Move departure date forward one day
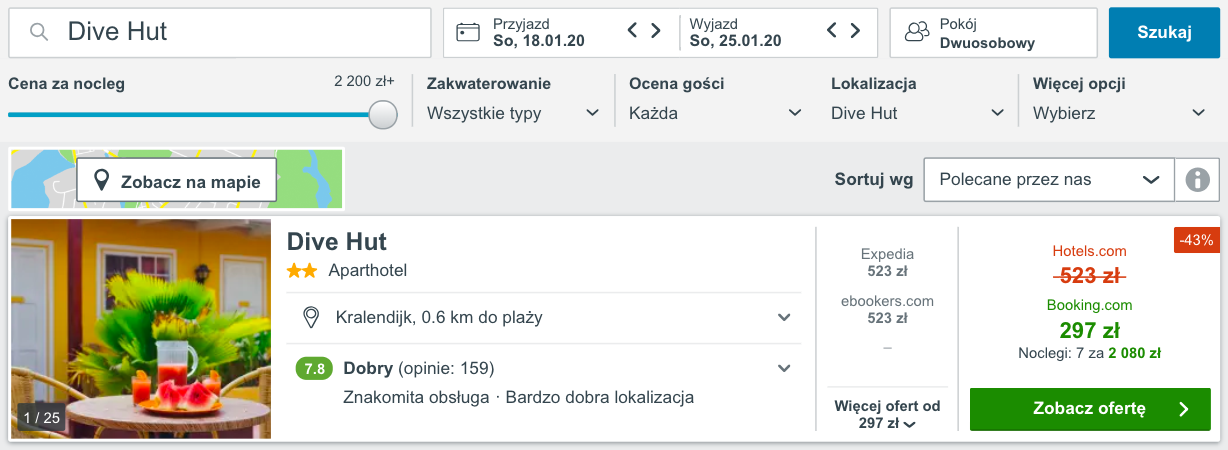This screenshot has height=450, width=1228. pyautogui.click(x=856, y=31)
